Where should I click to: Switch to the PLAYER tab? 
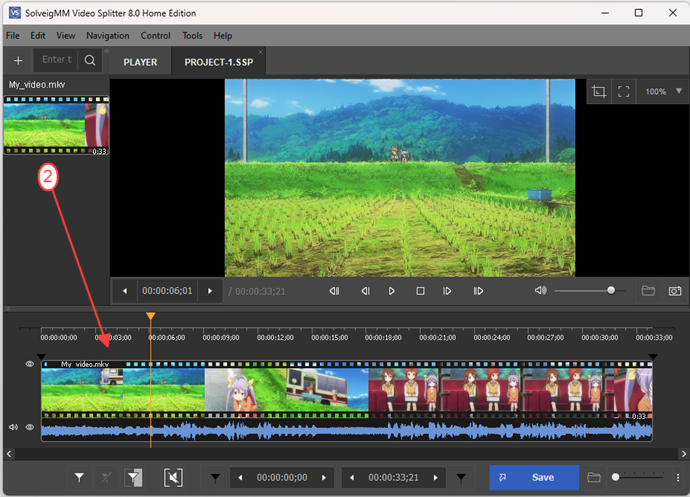tap(140, 62)
